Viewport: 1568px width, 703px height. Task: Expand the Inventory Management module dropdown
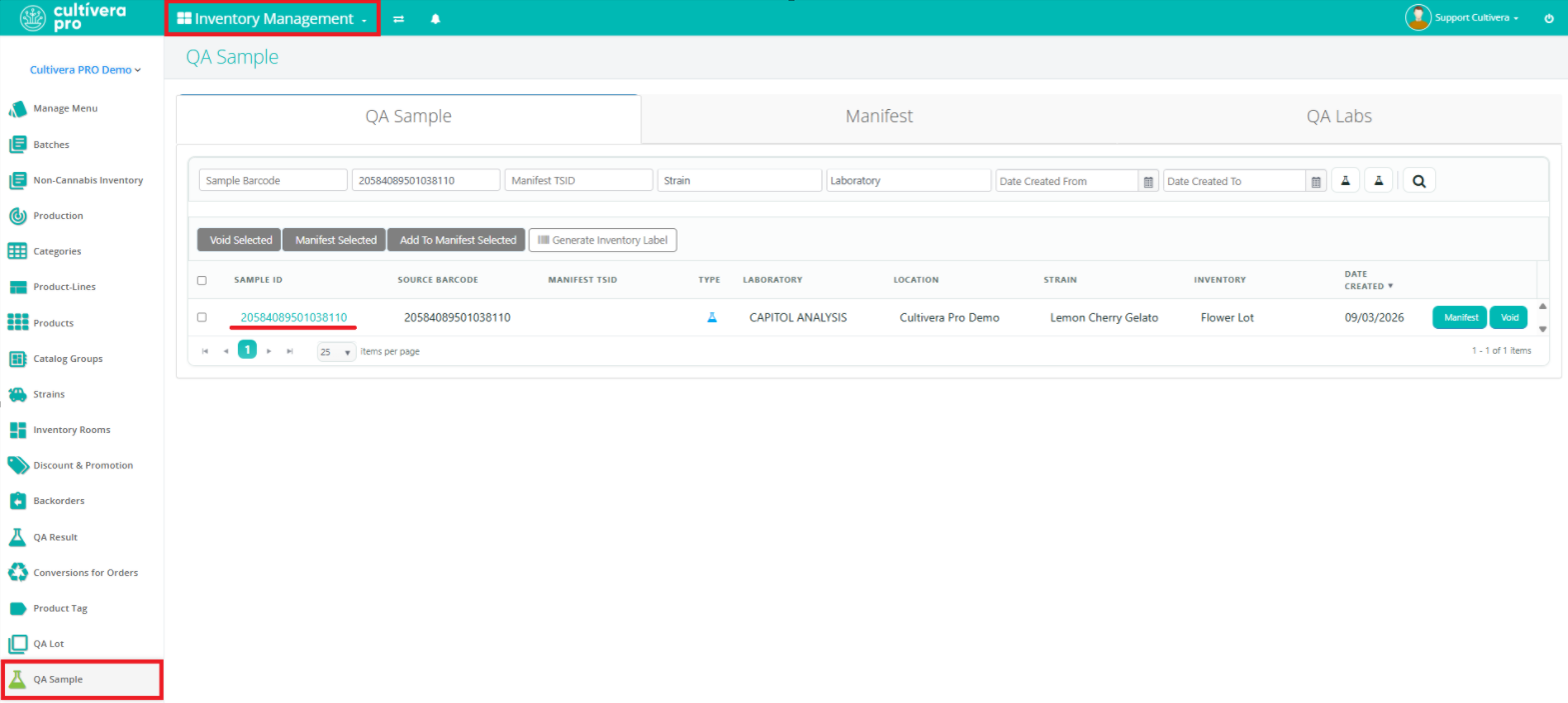coord(272,19)
